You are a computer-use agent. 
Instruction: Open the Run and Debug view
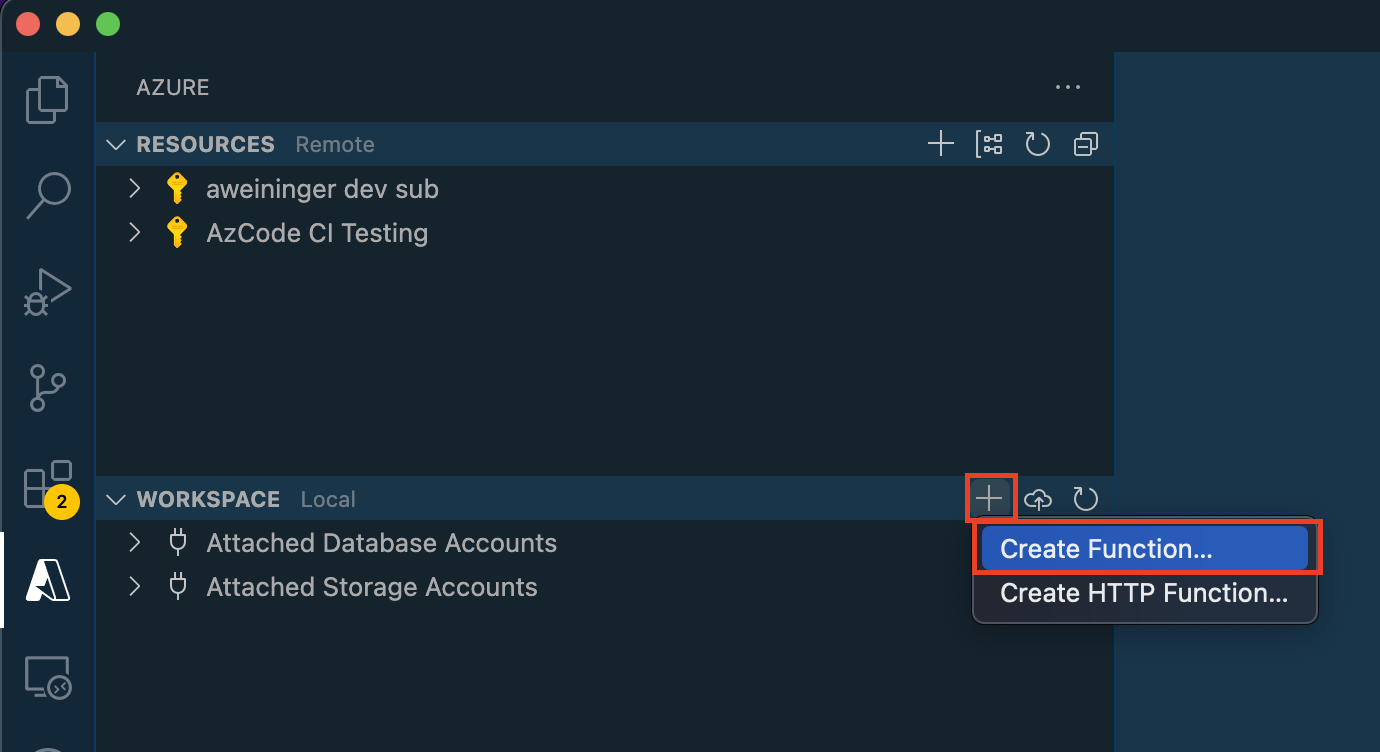47,291
